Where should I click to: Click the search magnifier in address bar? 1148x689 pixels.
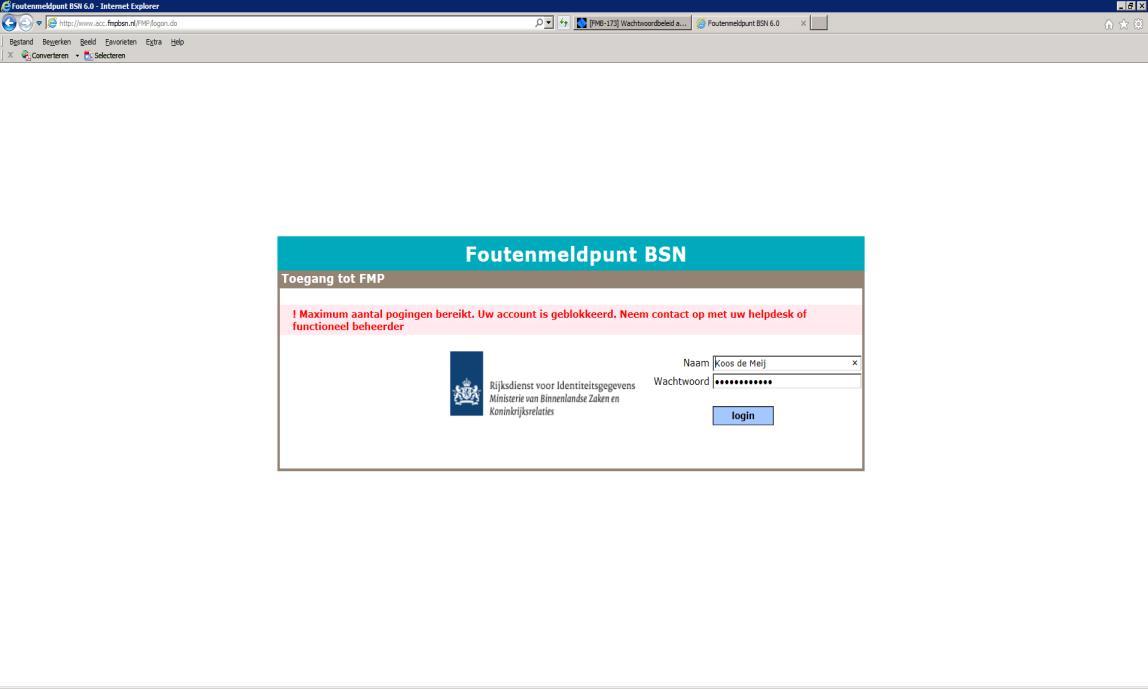coord(539,23)
